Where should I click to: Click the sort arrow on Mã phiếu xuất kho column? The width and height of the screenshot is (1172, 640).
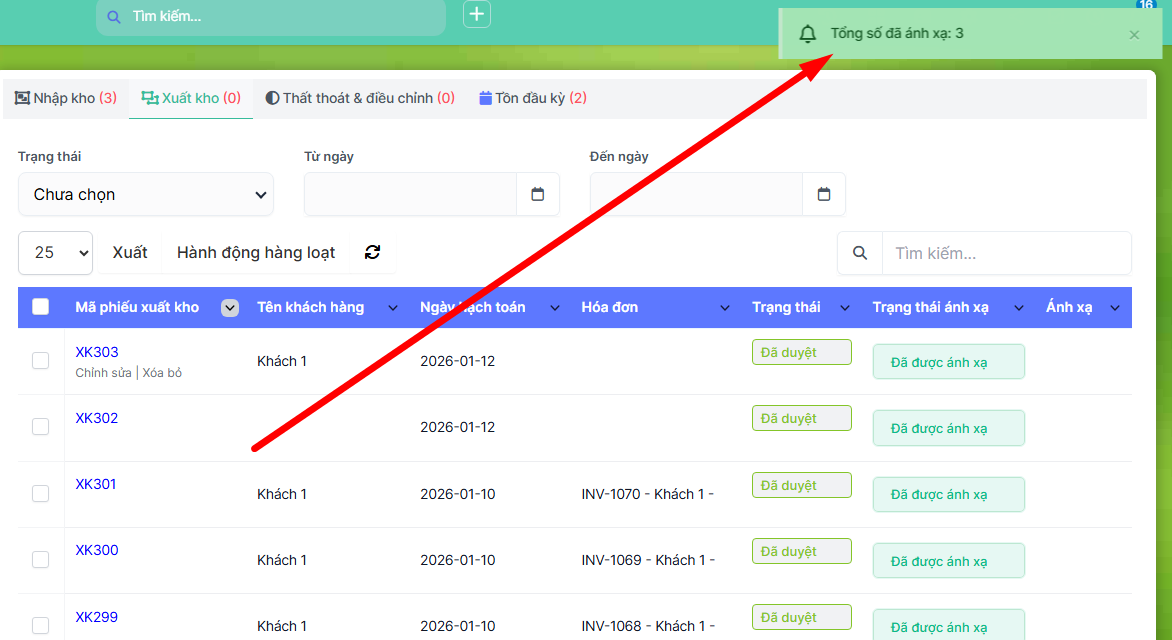pyautogui.click(x=230, y=308)
